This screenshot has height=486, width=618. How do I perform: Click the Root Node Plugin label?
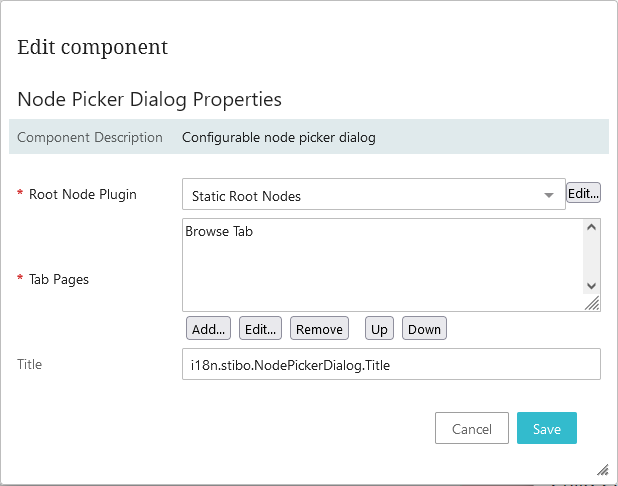(x=82, y=194)
